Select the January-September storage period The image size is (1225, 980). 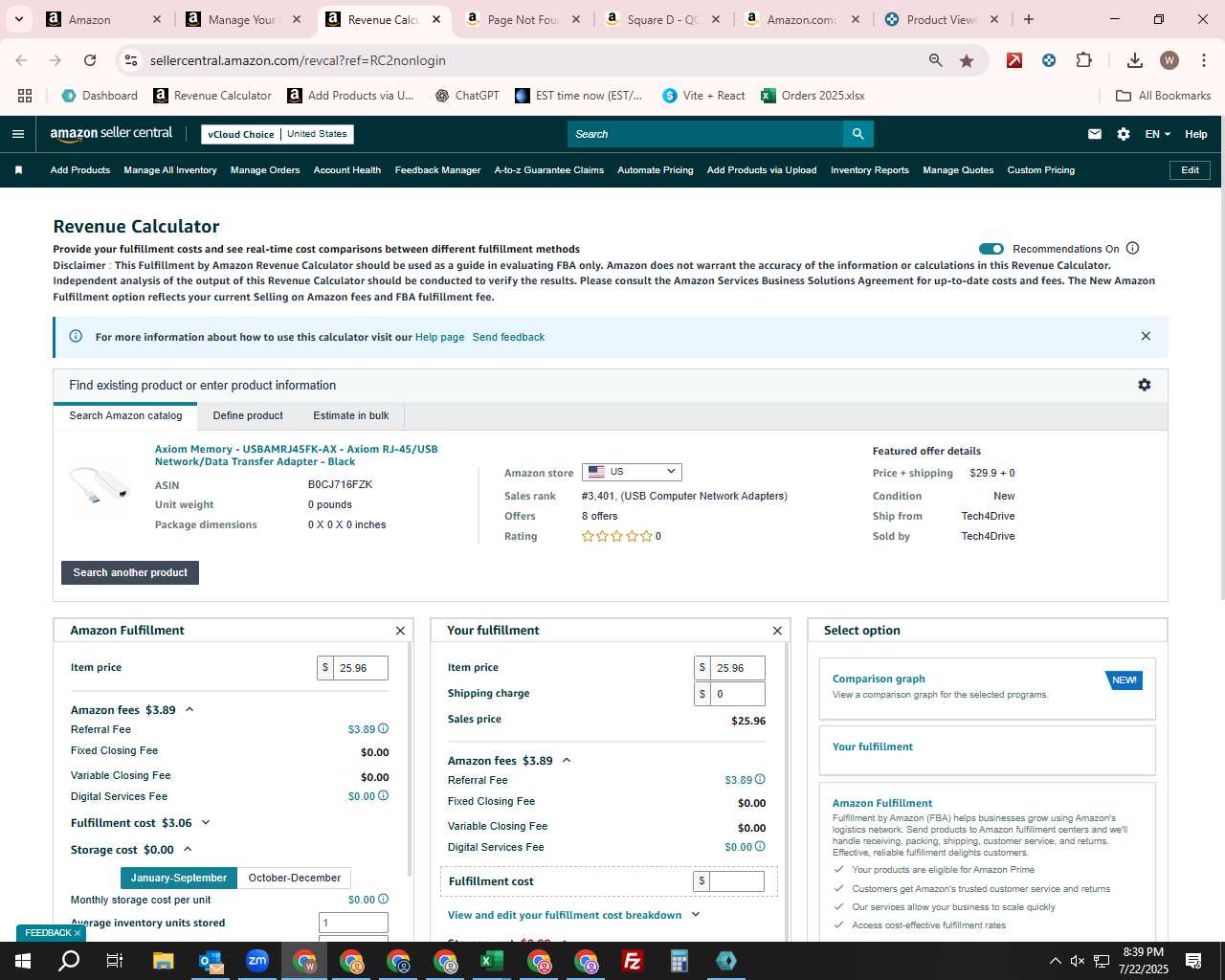(179, 878)
